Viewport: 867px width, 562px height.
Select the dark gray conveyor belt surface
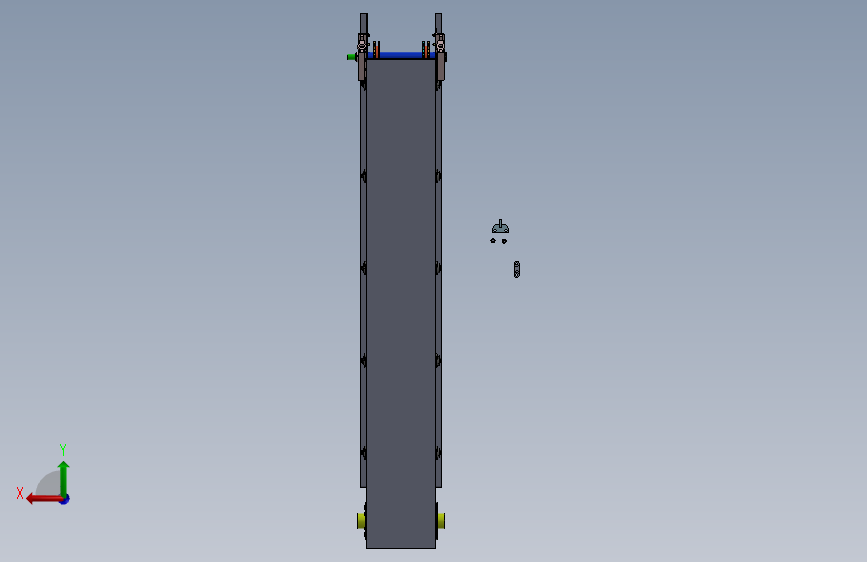(401, 304)
